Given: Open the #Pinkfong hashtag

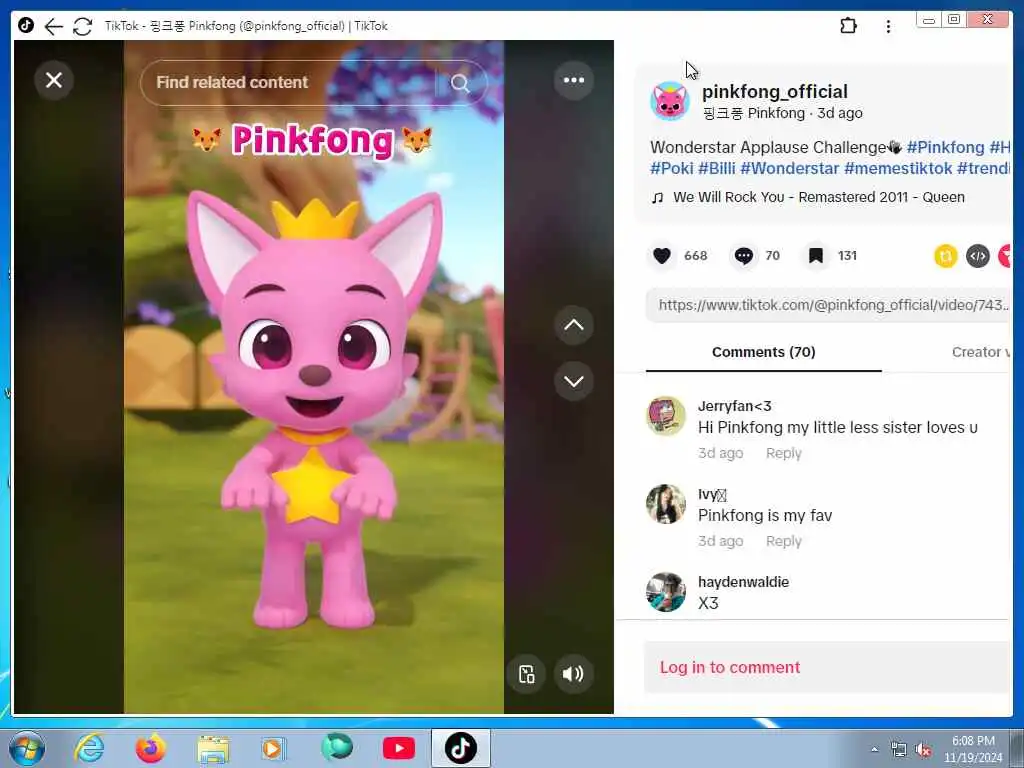Looking at the screenshot, I should (x=945, y=148).
